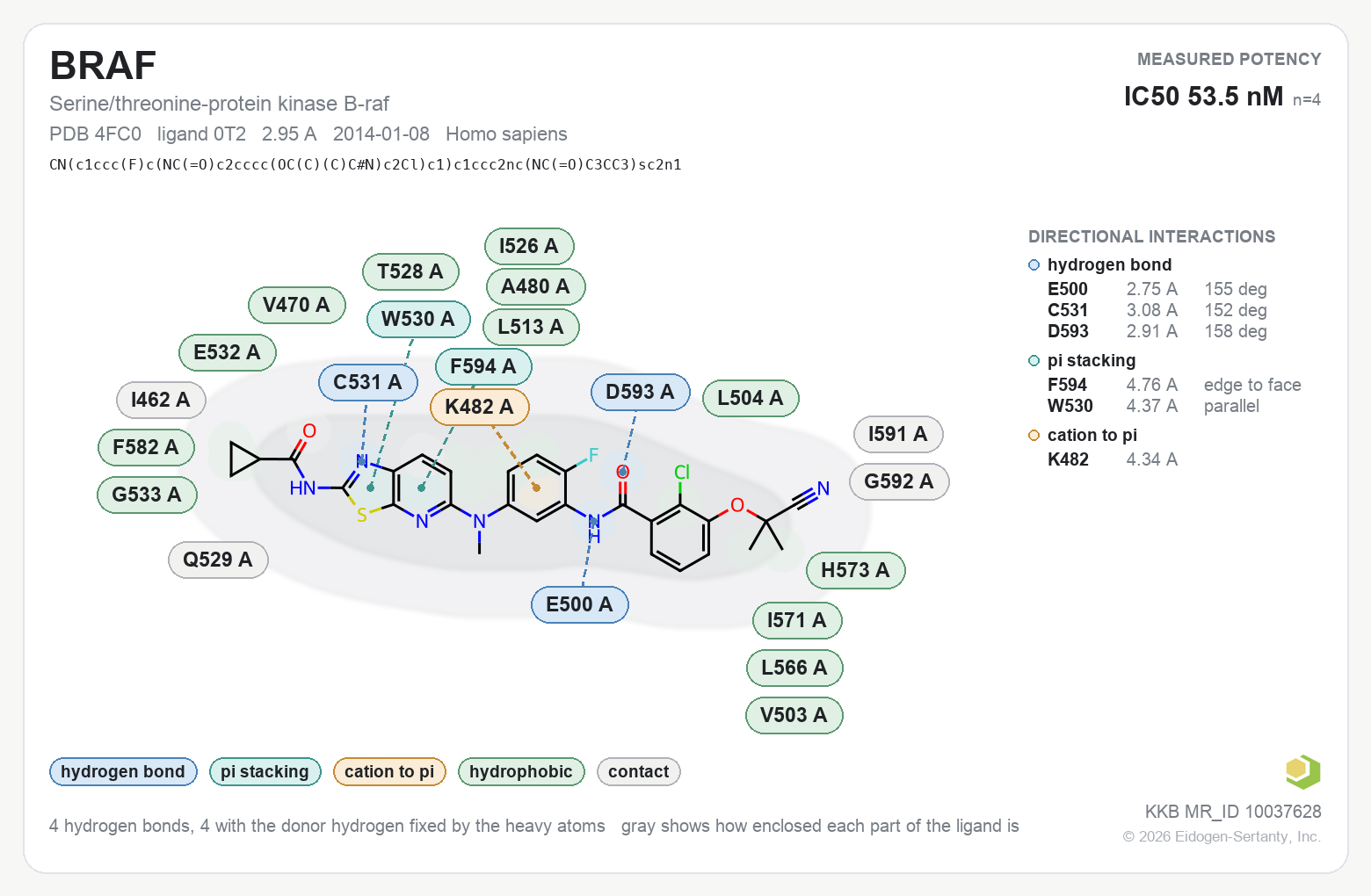1371x896 pixels.
Task: Select the pi stacking legend pill
Action: tap(265, 772)
